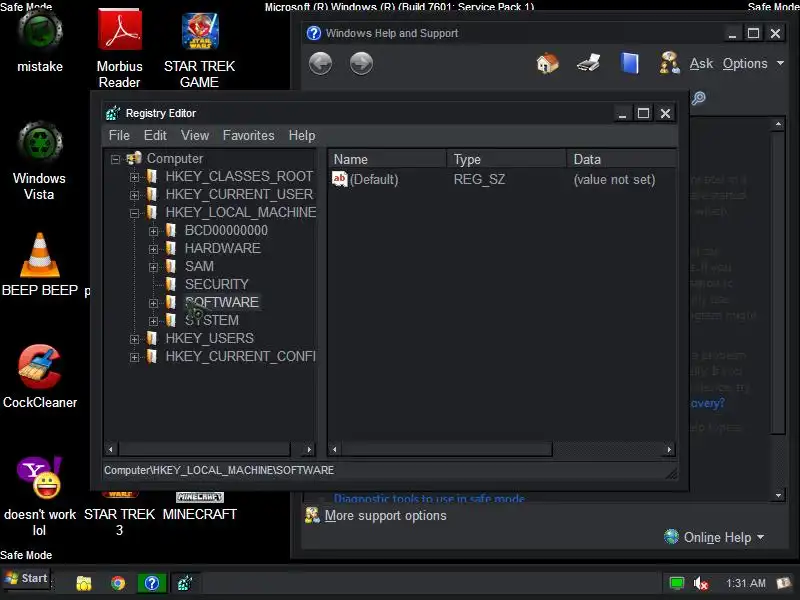Go forward in Windows Help and Support
Image resolution: width=800 pixels, height=600 pixels.
361,64
